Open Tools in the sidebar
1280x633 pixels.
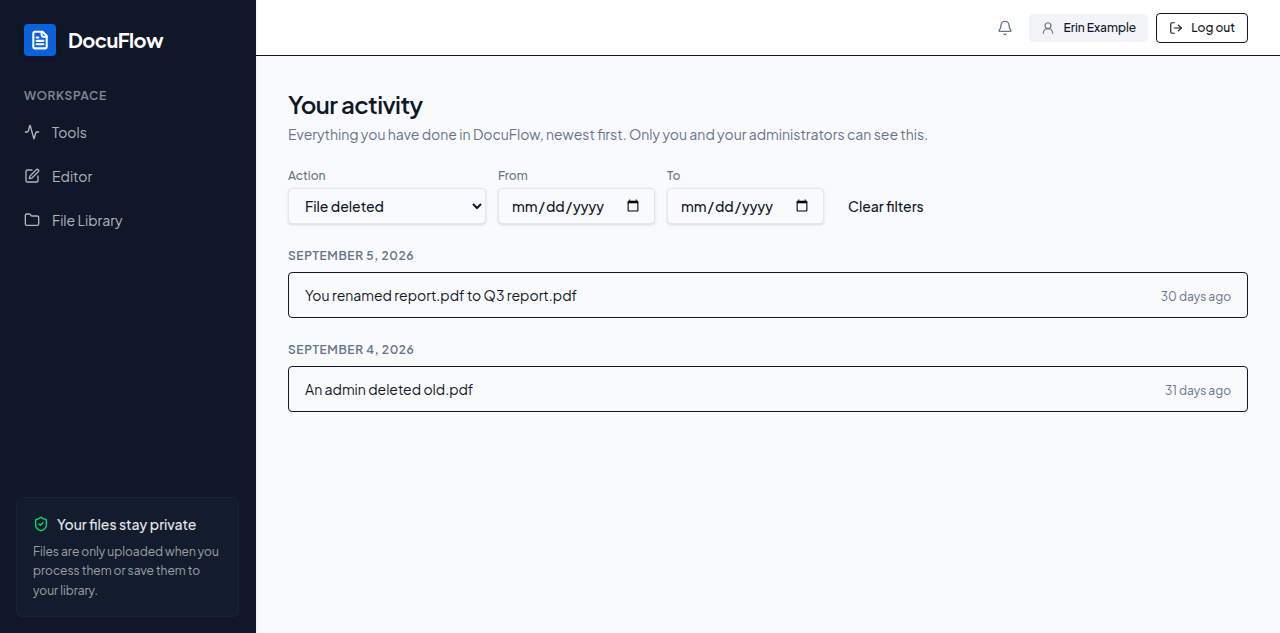point(128,132)
